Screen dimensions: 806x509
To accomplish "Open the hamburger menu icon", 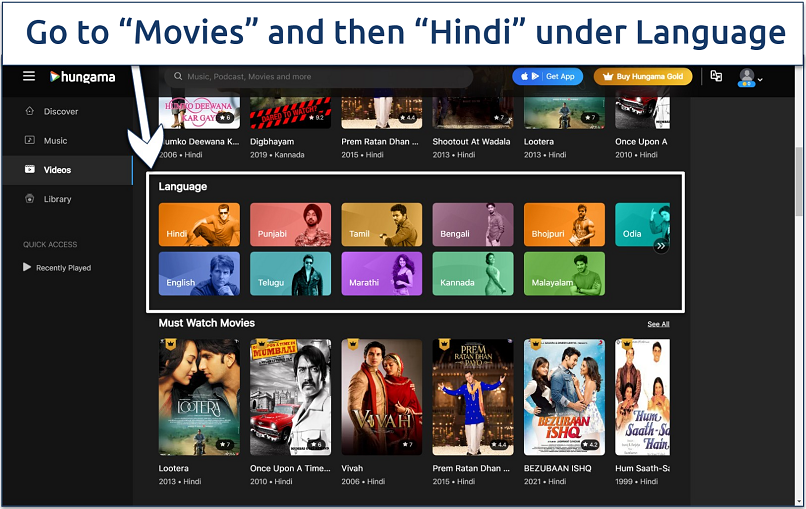I will coord(29,76).
